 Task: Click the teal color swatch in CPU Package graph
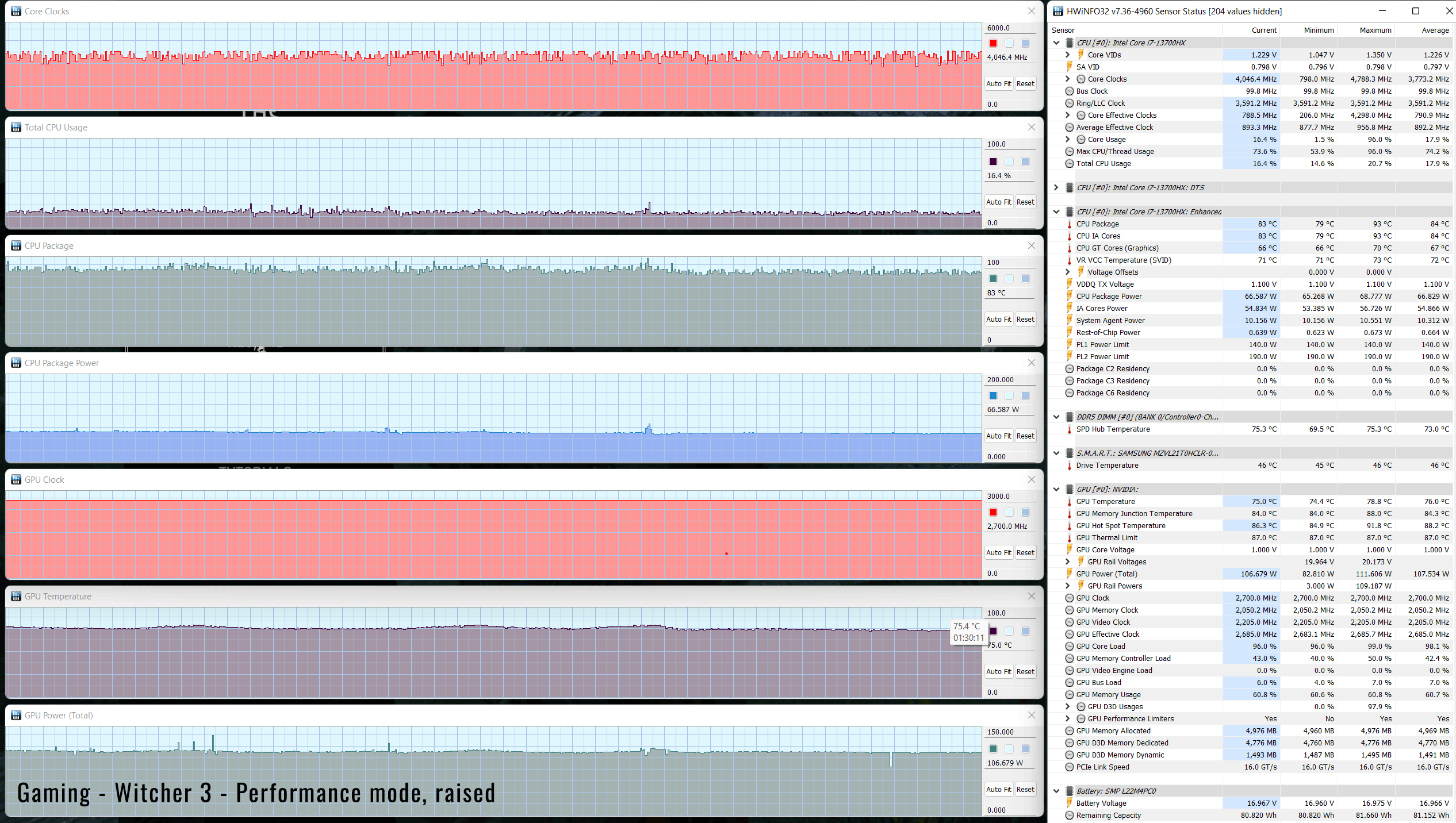coord(993,279)
